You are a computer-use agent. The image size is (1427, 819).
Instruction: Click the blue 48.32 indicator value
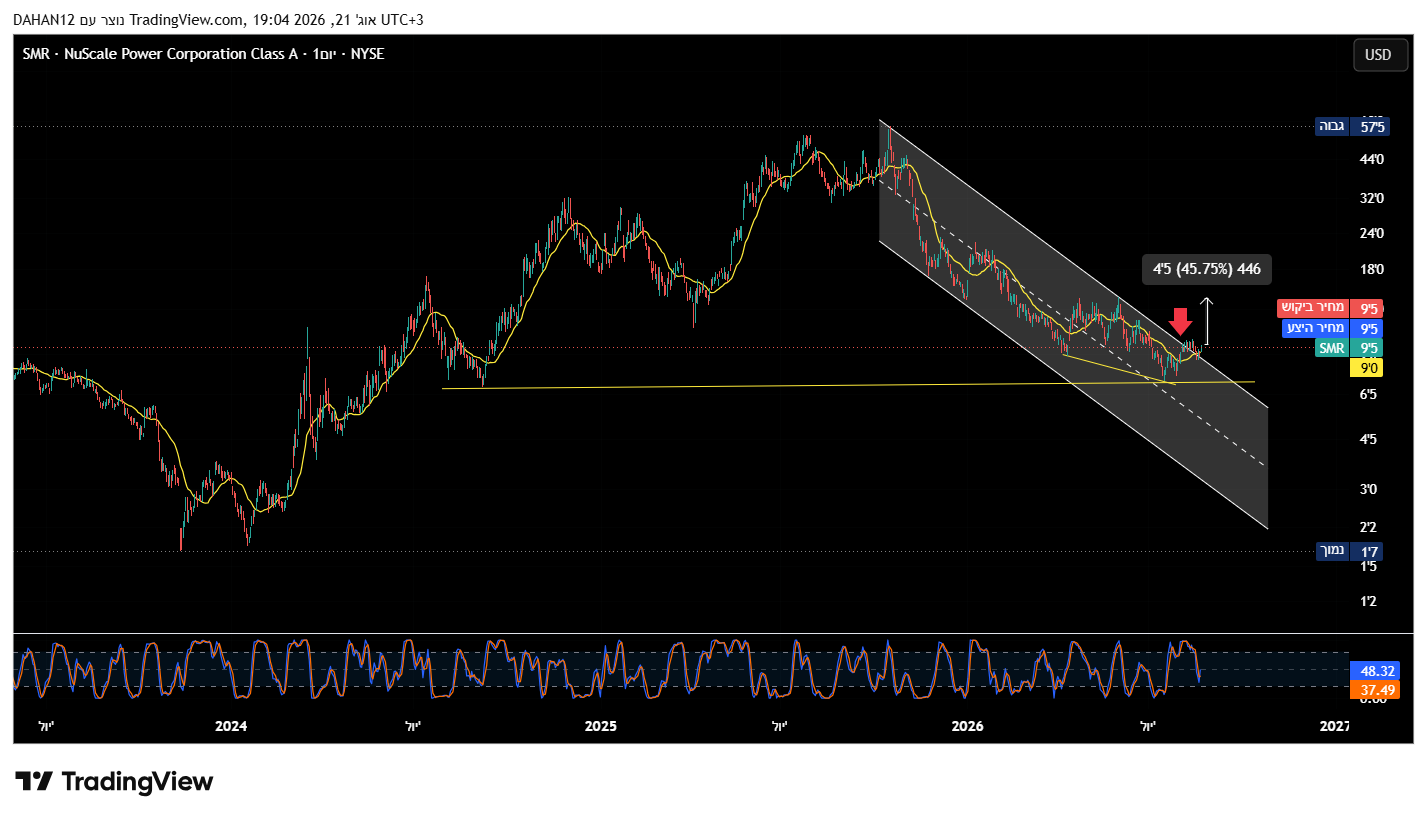(x=1374, y=671)
